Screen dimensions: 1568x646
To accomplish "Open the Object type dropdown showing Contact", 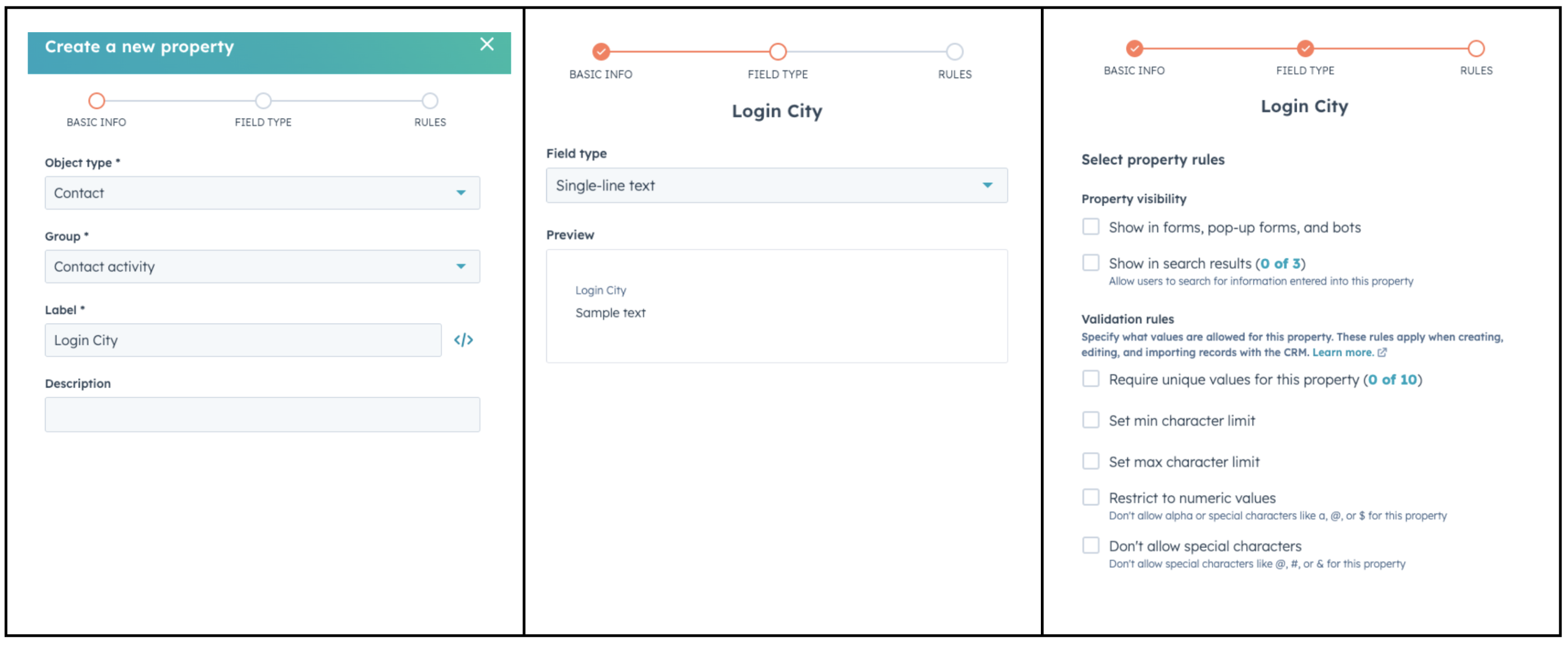I will 262,193.
